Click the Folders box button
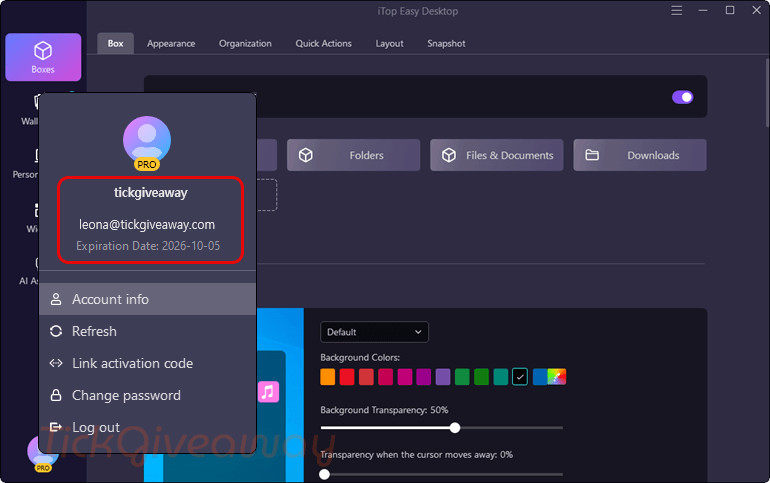The width and height of the screenshot is (770, 483). pyautogui.click(x=354, y=155)
